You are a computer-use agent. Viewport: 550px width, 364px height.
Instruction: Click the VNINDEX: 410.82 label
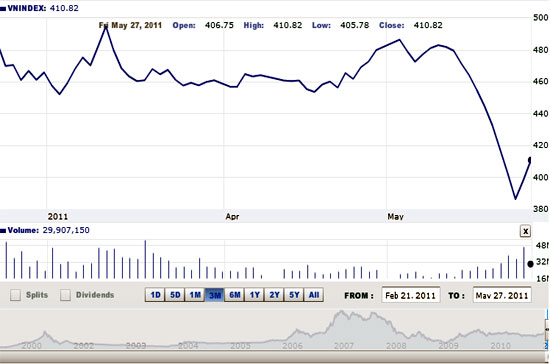coord(43,8)
